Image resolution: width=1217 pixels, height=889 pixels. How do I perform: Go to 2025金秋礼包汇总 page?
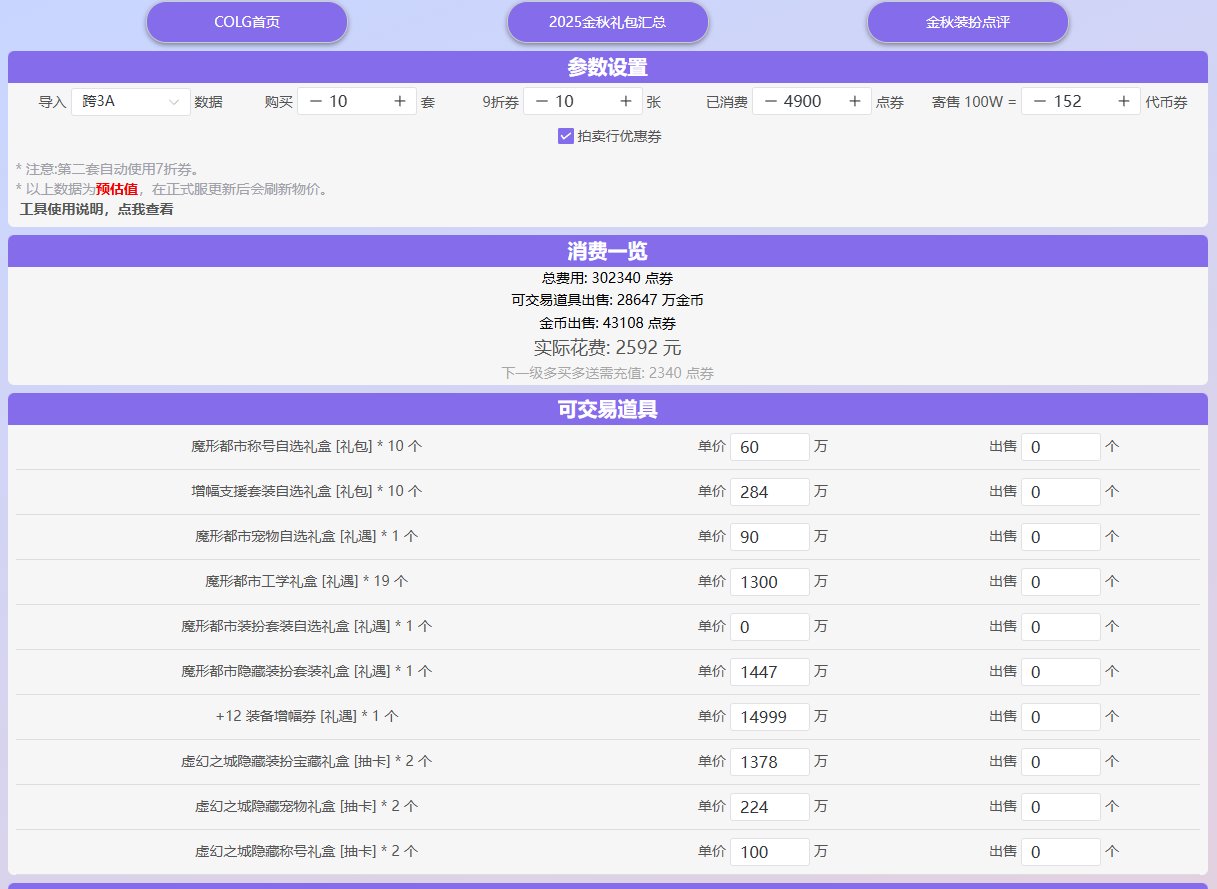[607, 22]
